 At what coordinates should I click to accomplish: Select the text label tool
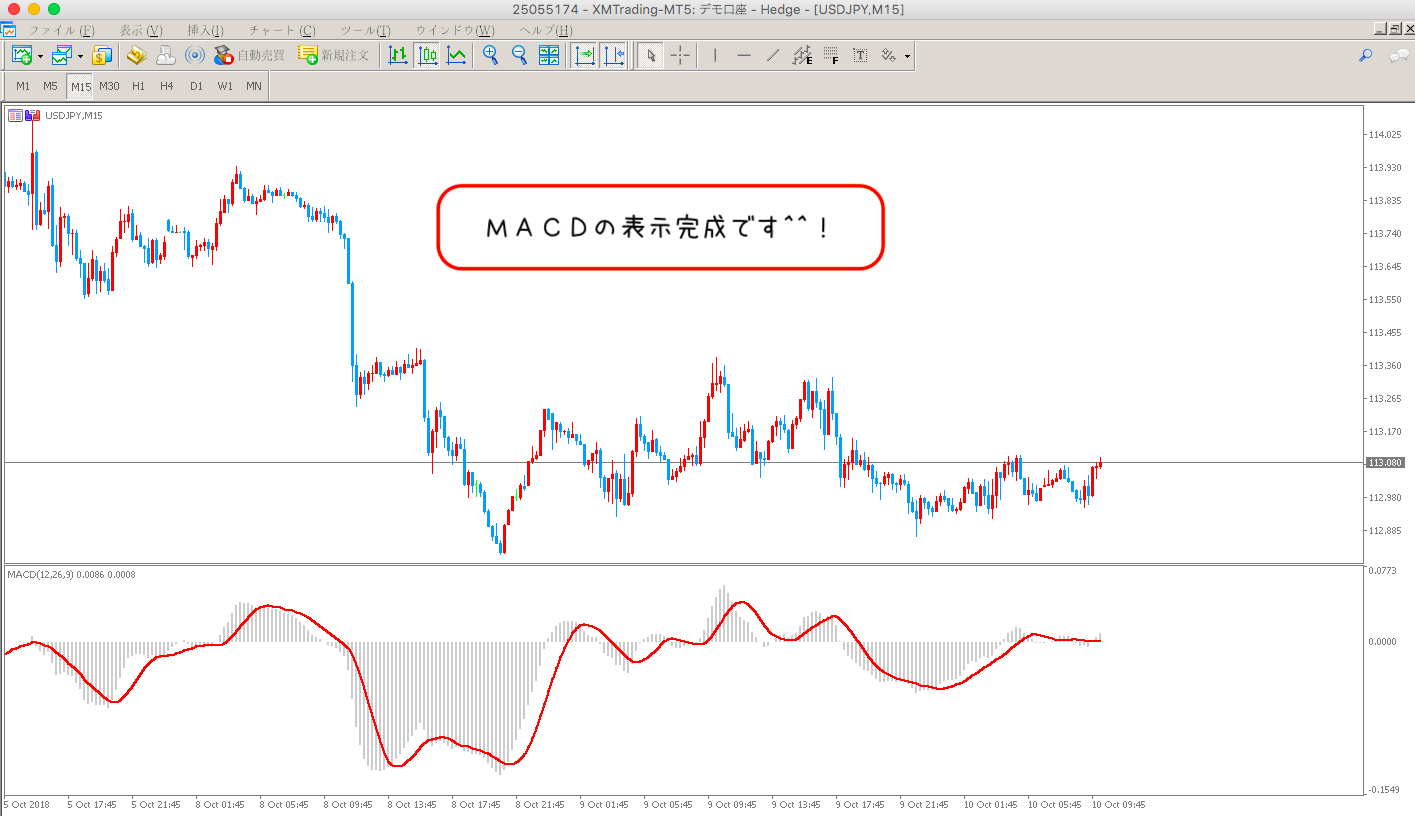pos(860,55)
